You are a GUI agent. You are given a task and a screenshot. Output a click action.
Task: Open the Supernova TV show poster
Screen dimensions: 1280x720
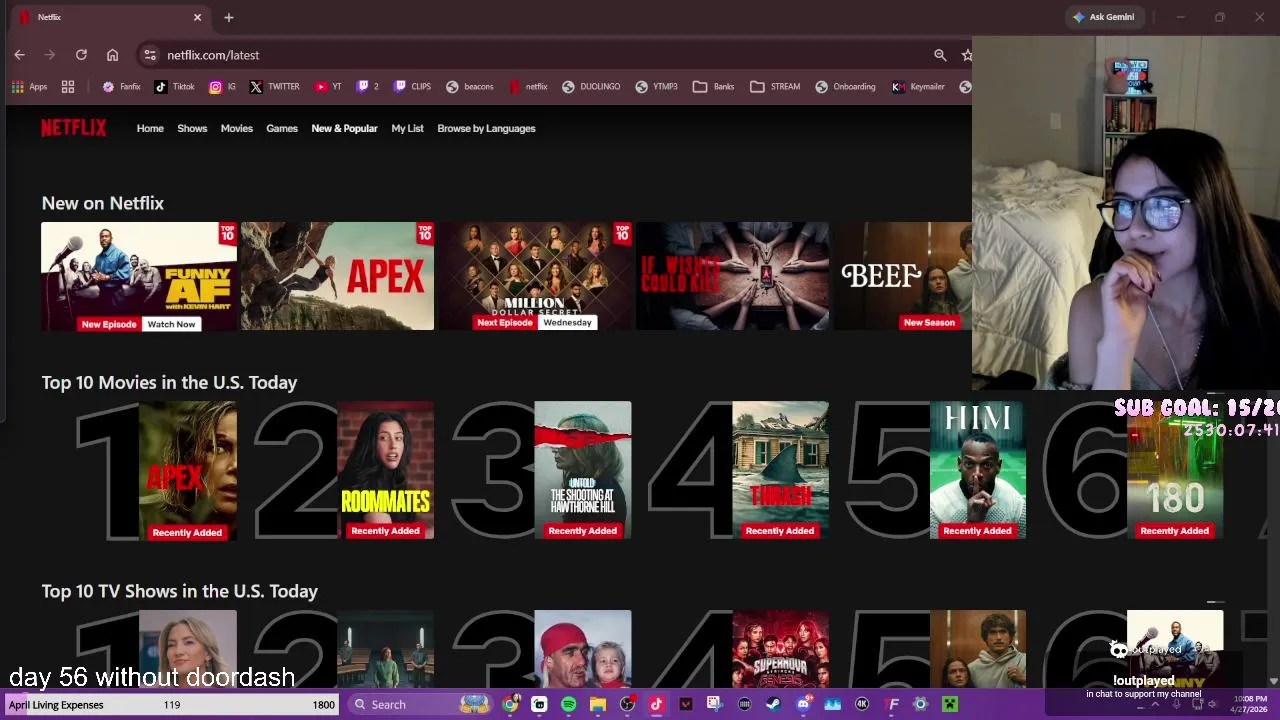[780, 649]
